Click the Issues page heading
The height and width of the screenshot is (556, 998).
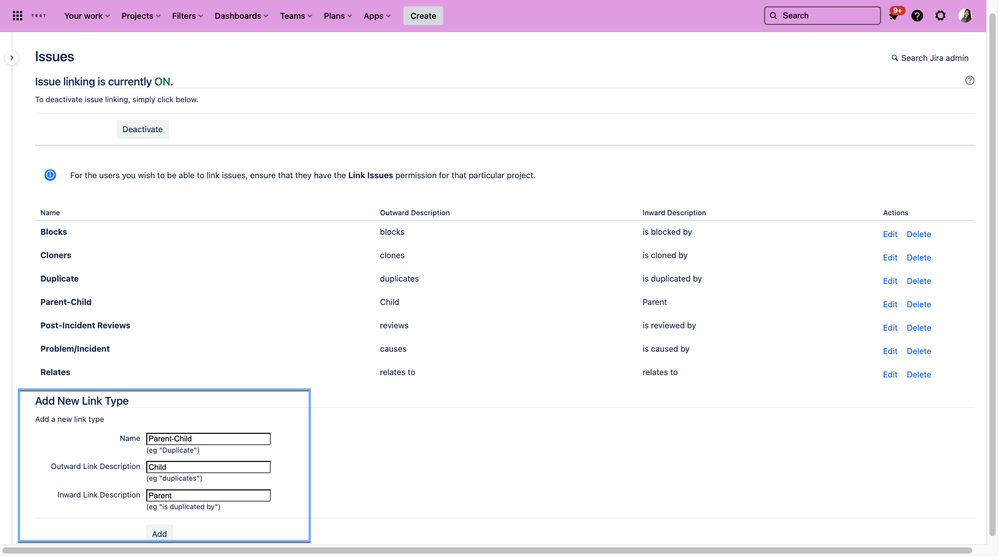point(54,57)
